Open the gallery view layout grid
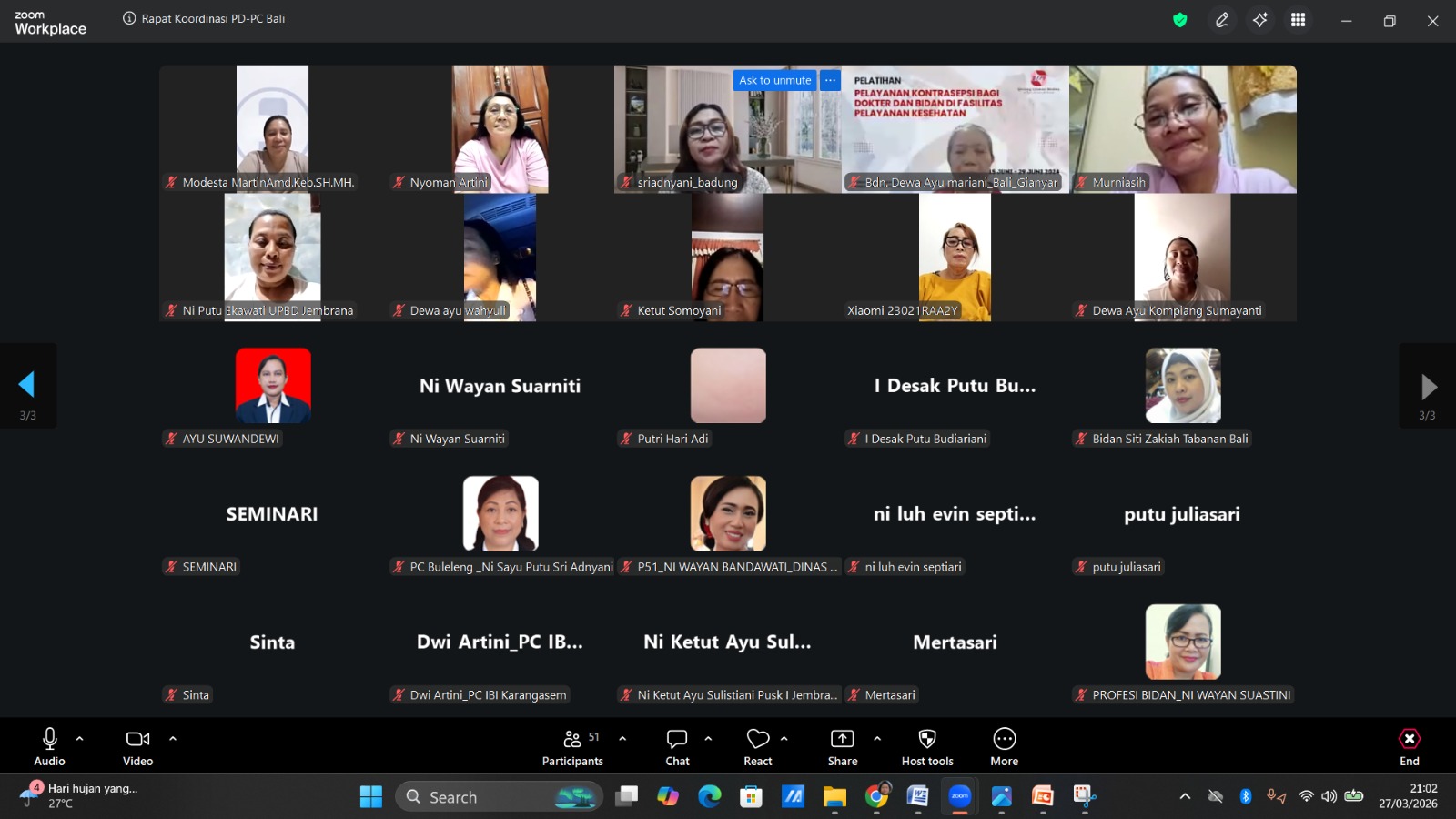 (x=1299, y=20)
